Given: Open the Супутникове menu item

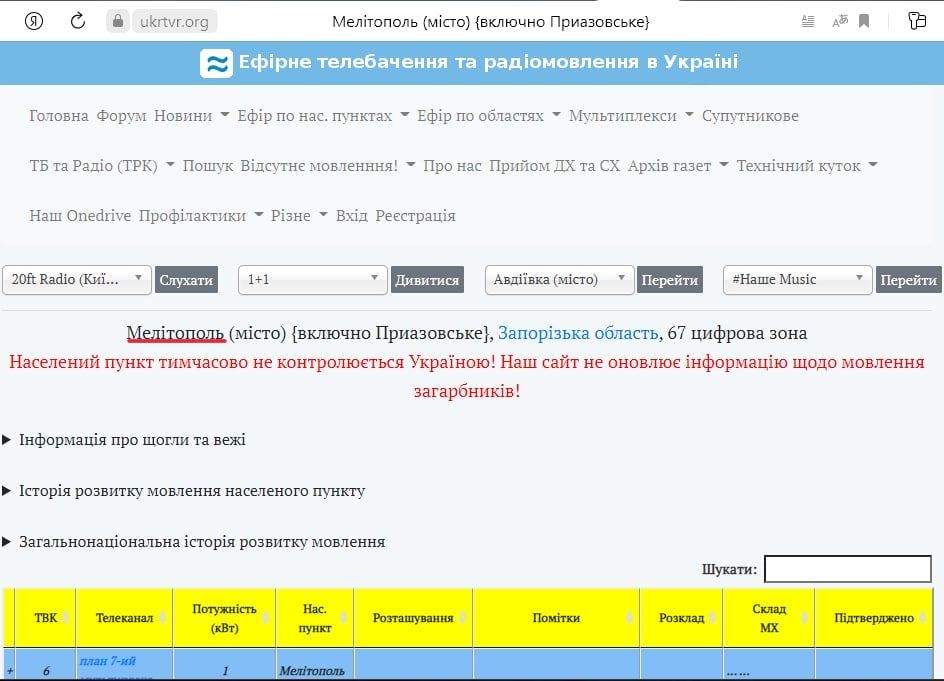Looking at the screenshot, I should [x=750, y=116].
